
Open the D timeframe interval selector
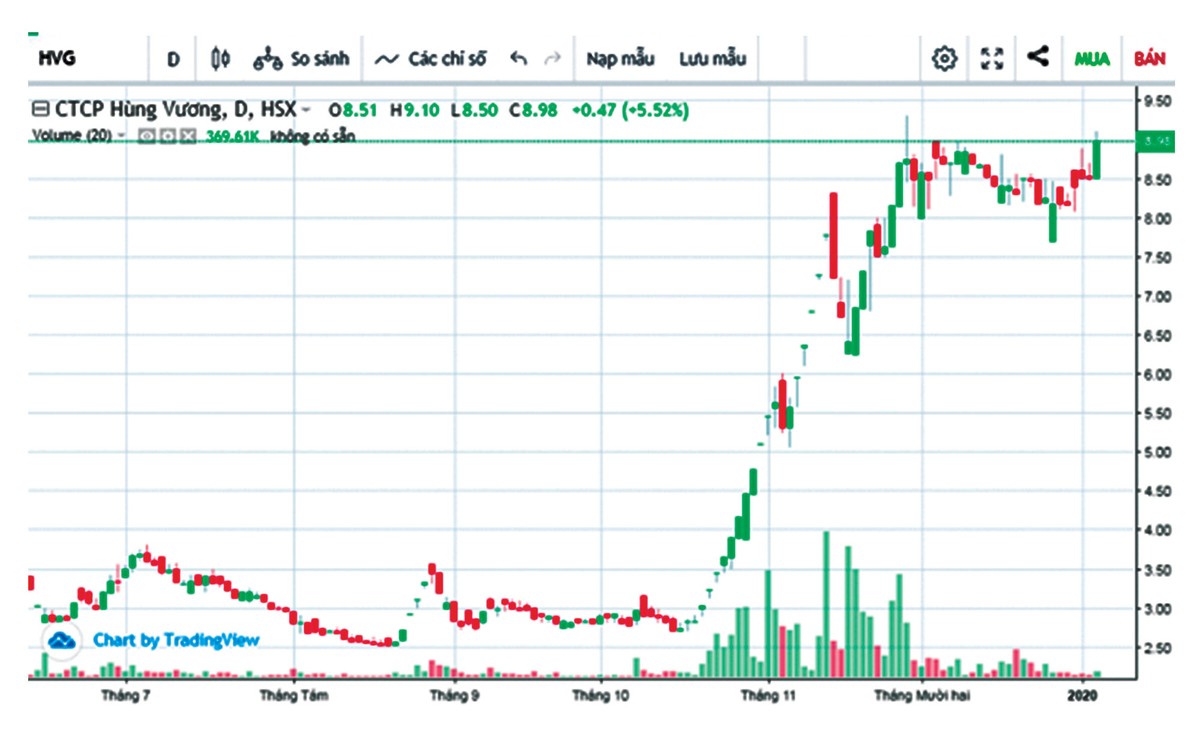174,59
